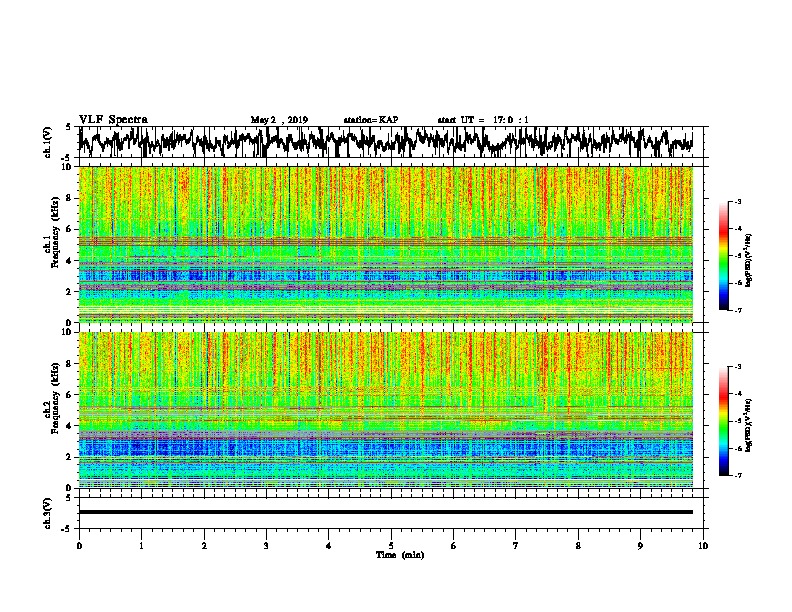The height and width of the screenshot is (612, 792).
Task: Click time axis tick label "7"
Action: 516,546
